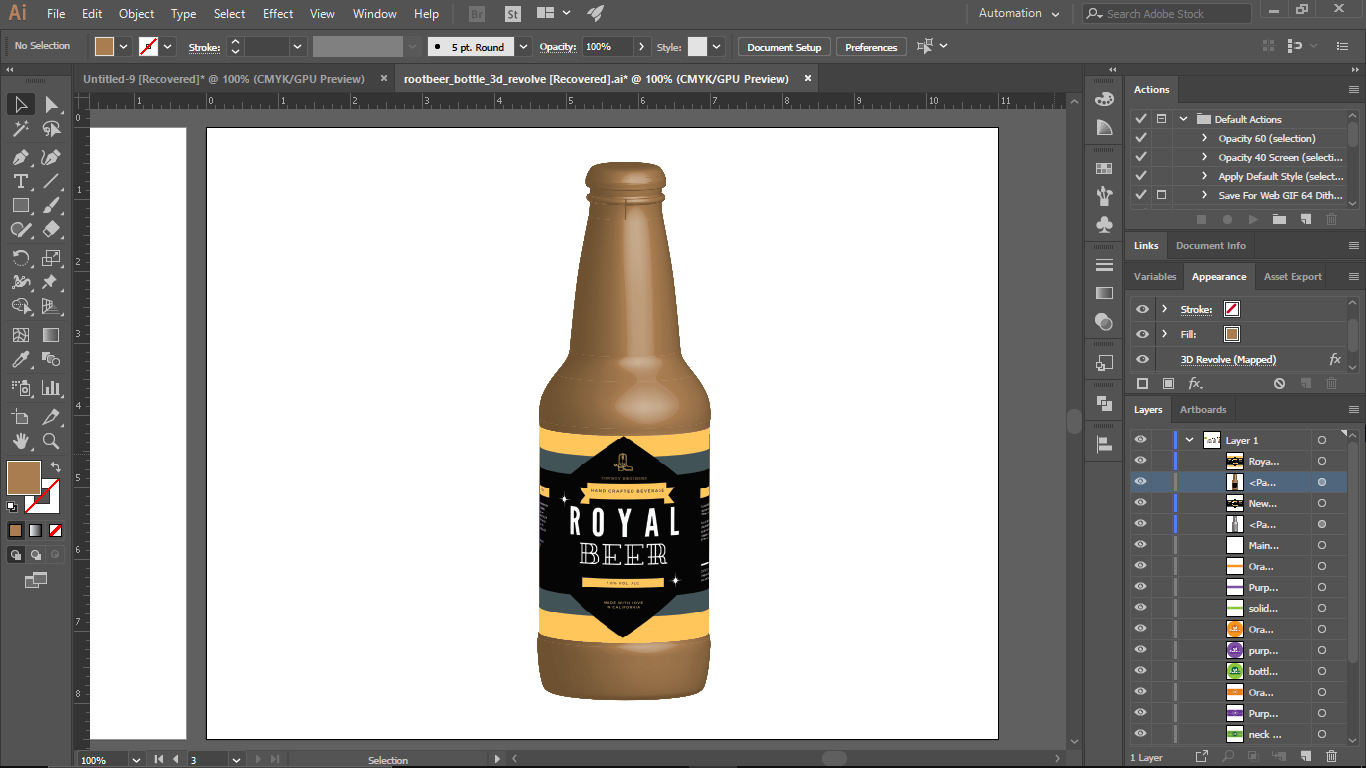Viewport: 1366px width, 768px height.
Task: Open the Object menu
Action: pos(137,14)
